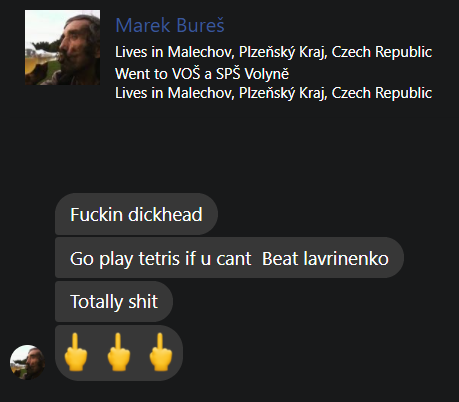Click the word "lavrinenko" in the message
459x402 pixels.
coord(346,259)
